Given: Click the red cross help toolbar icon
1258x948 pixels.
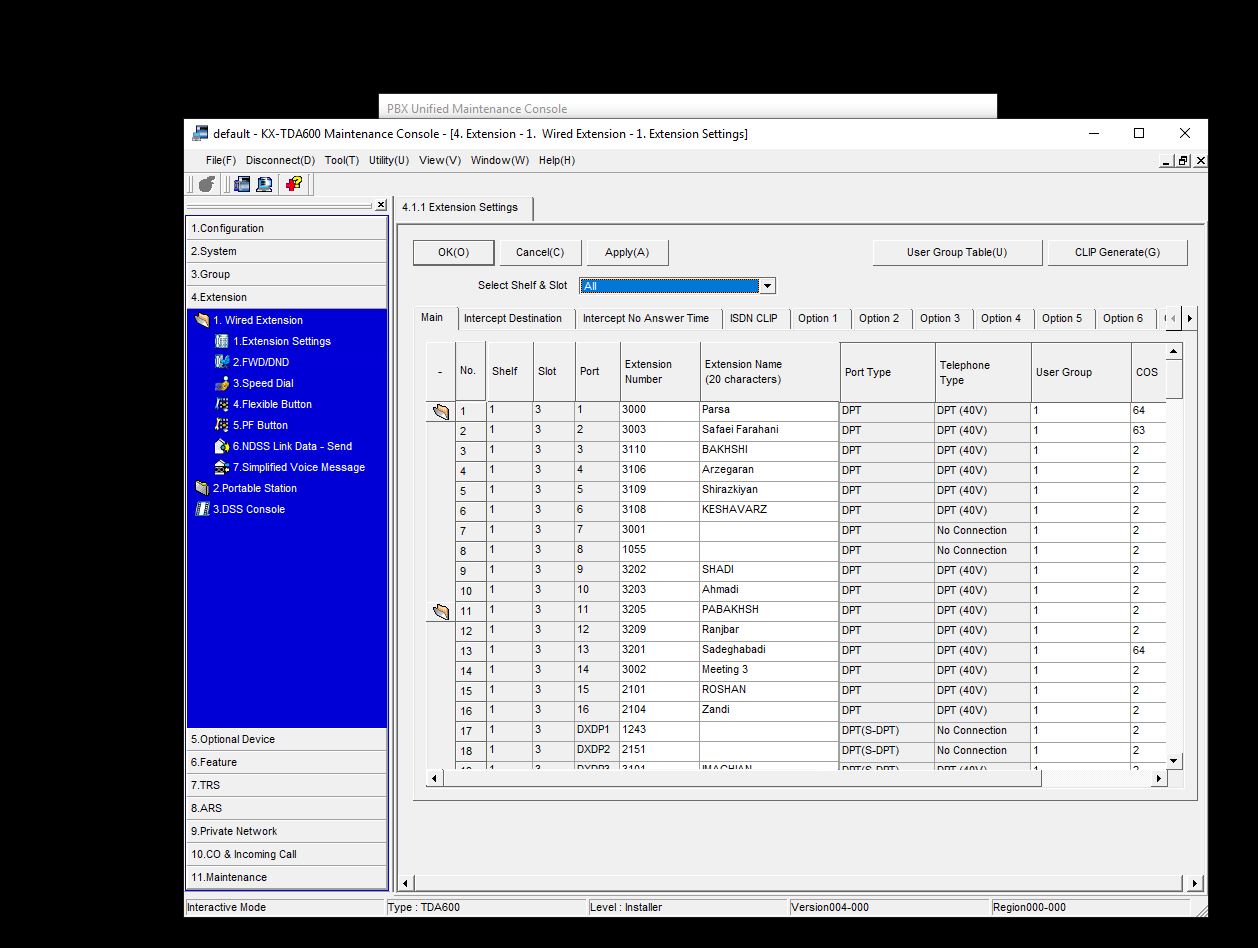Looking at the screenshot, I should 294,184.
